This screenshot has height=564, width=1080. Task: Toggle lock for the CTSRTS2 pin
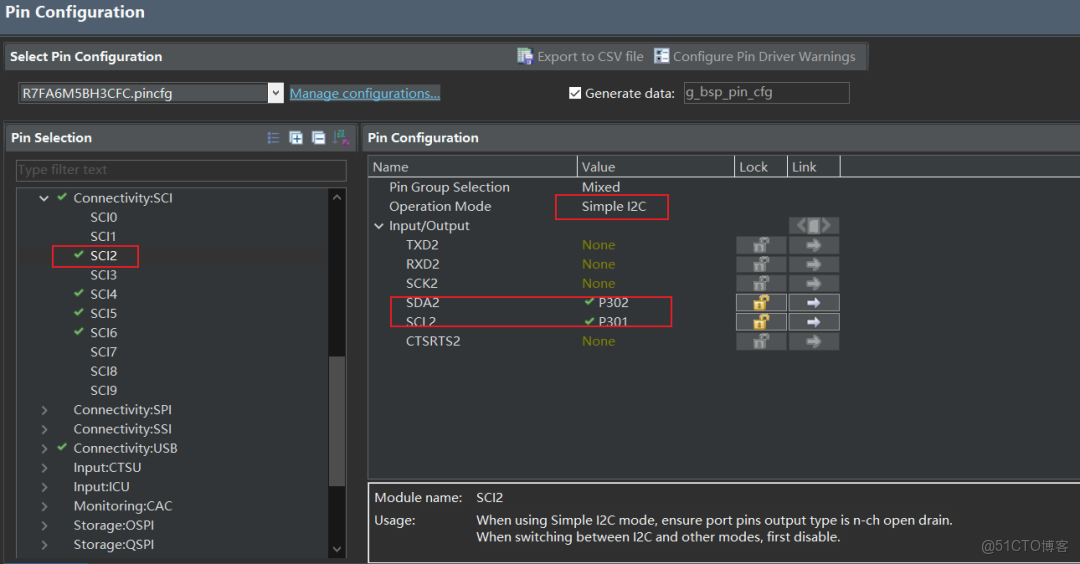click(761, 342)
